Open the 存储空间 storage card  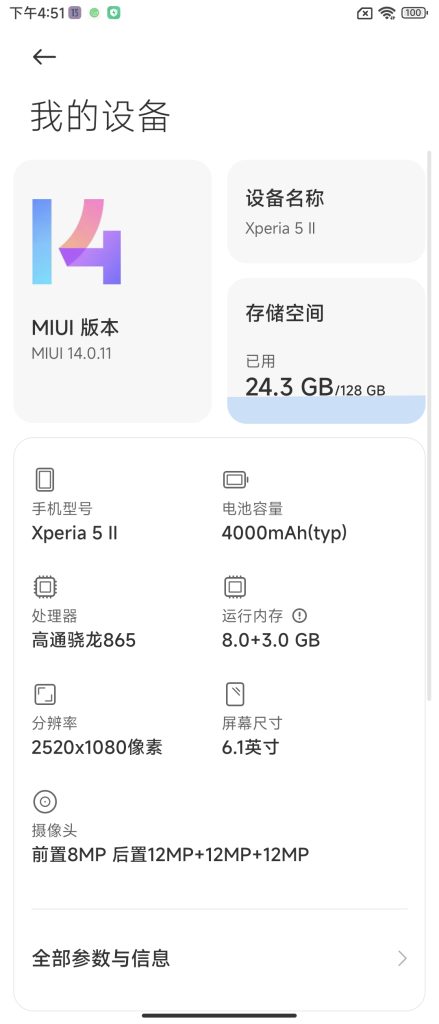tap(326, 351)
